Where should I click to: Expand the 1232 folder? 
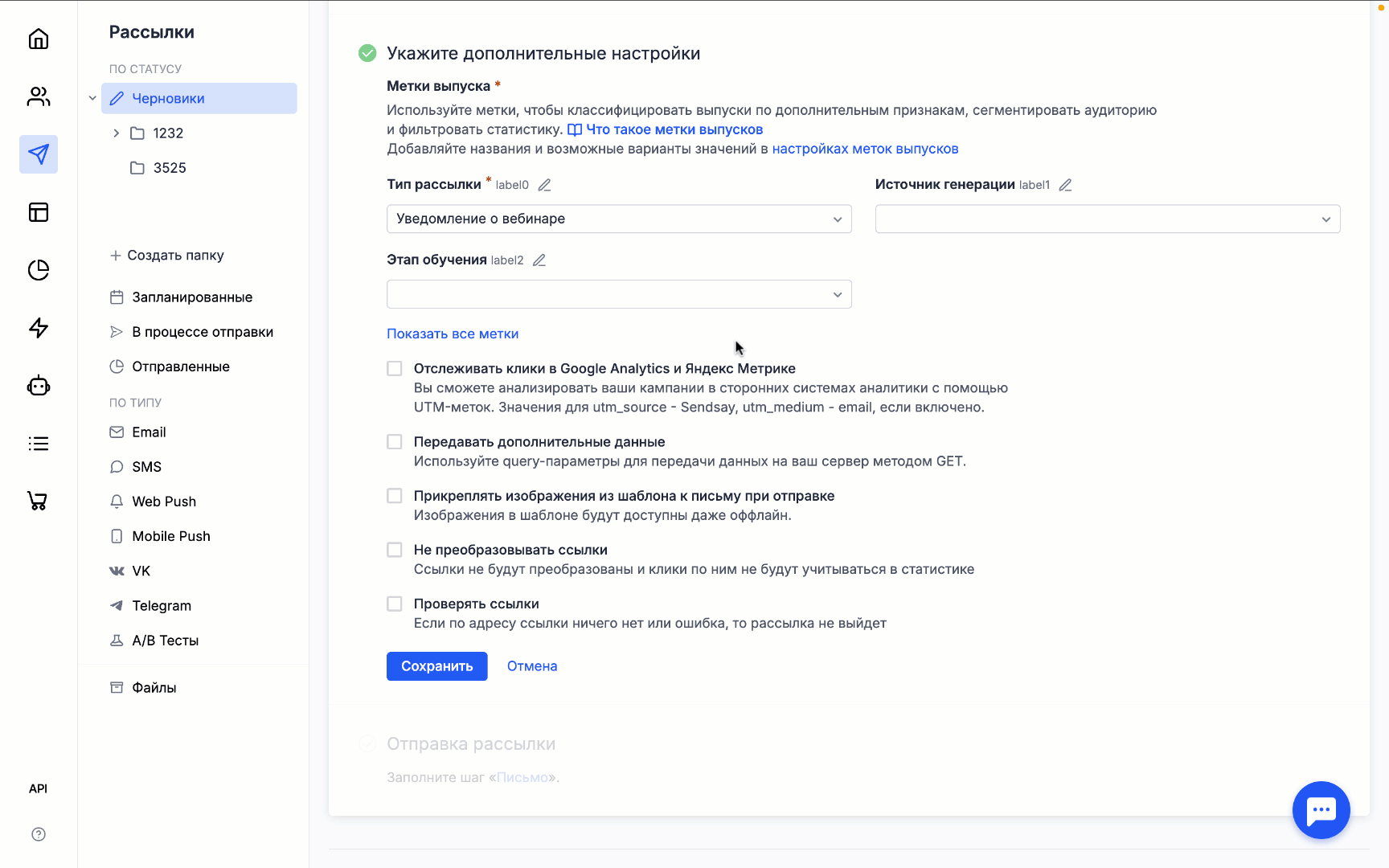[x=117, y=133]
